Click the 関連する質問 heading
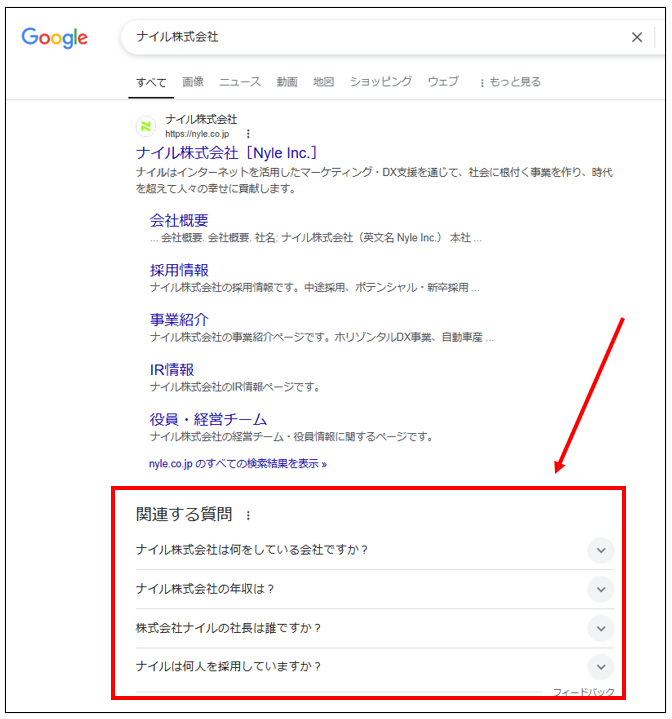672x719 pixels. (x=184, y=514)
